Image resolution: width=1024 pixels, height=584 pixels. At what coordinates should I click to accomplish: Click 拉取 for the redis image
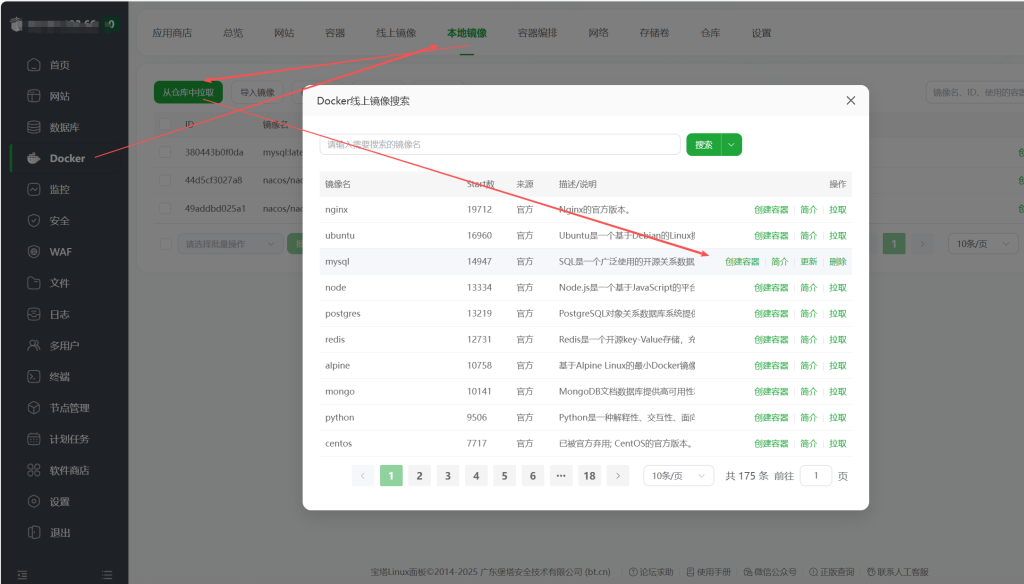pos(837,340)
